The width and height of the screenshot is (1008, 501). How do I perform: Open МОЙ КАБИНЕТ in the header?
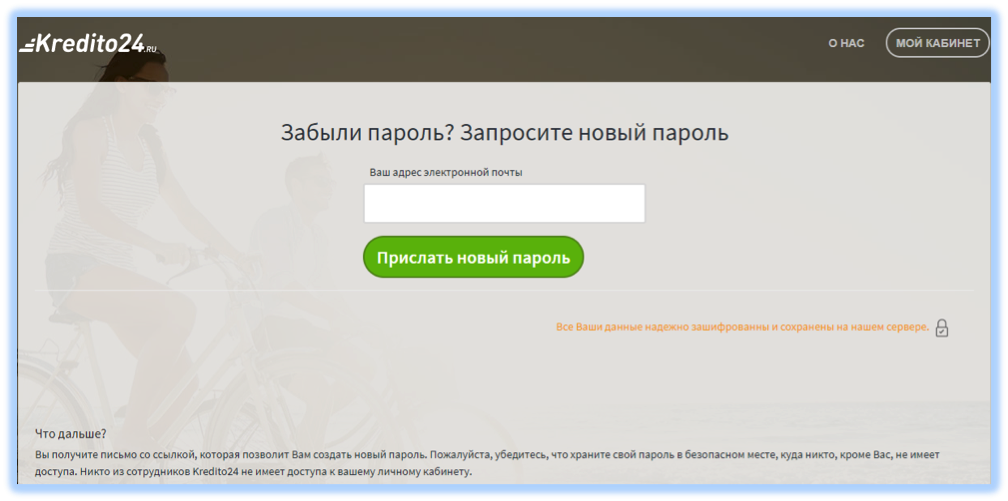click(x=937, y=44)
